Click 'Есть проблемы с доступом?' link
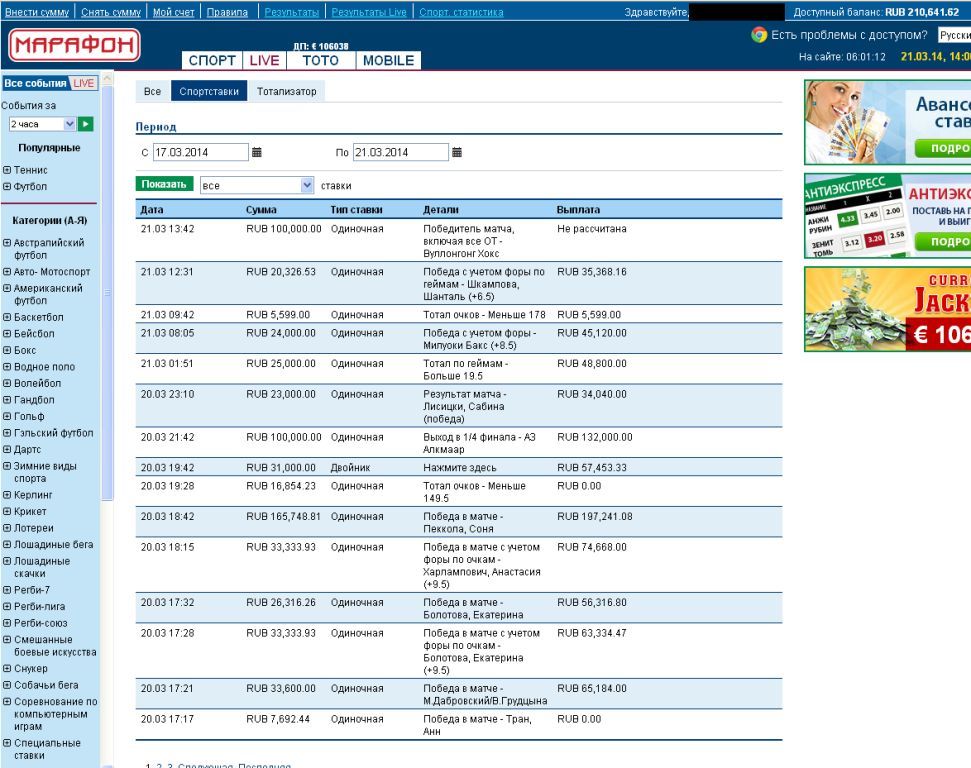Screen dimensions: 971x768 point(849,35)
